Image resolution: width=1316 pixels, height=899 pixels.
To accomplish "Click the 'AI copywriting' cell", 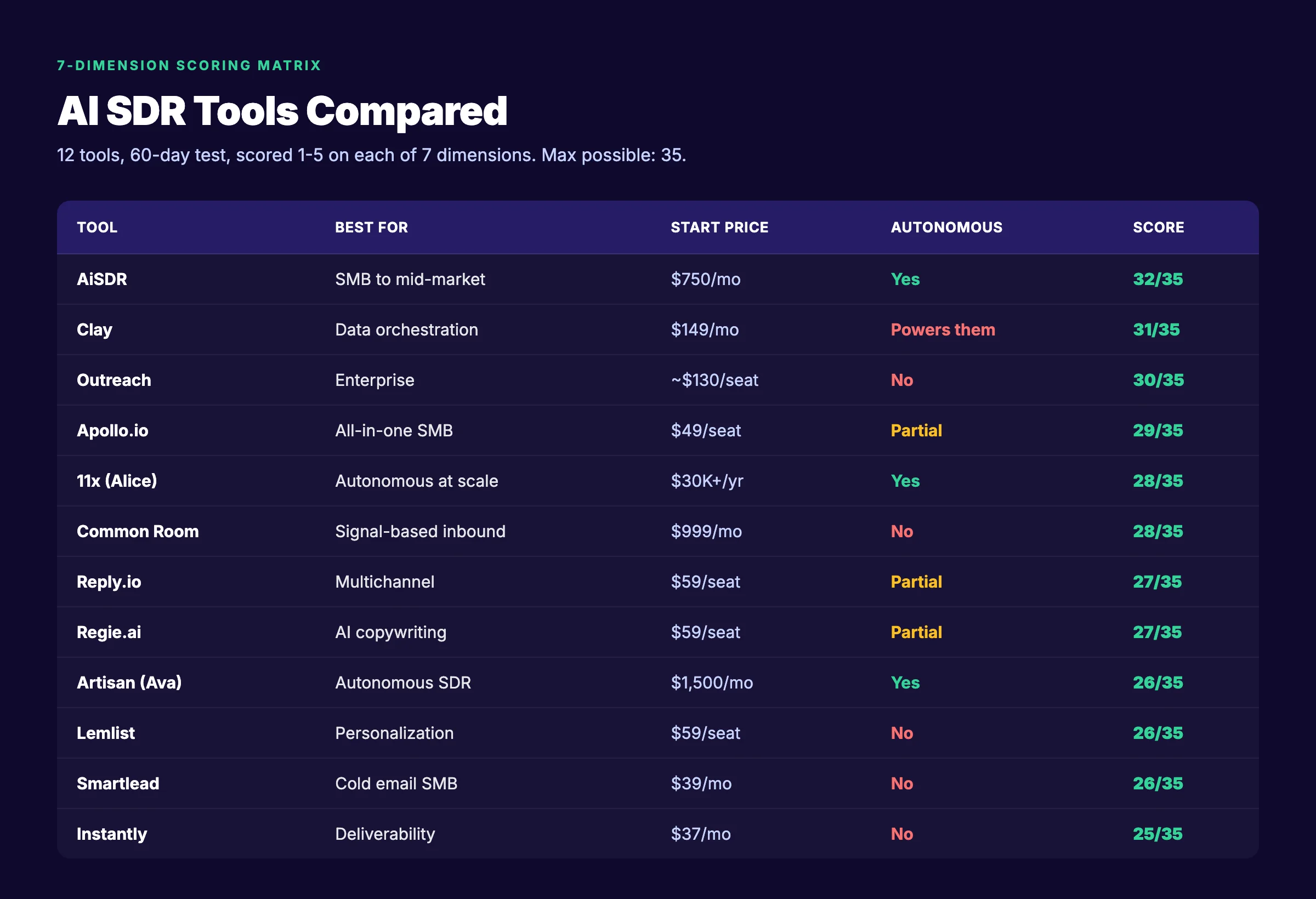I will pyautogui.click(x=391, y=633).
